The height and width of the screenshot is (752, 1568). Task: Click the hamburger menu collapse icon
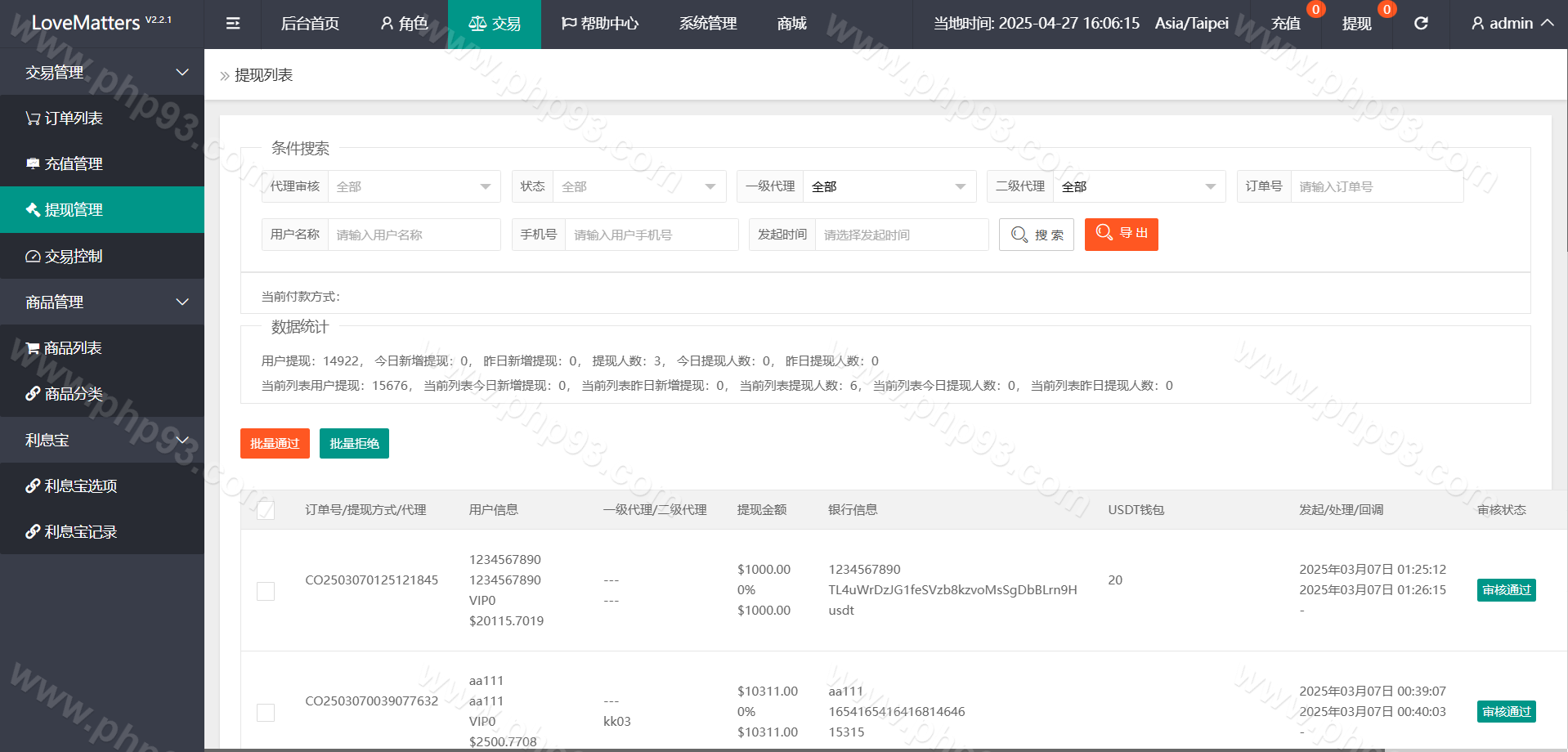point(233,24)
